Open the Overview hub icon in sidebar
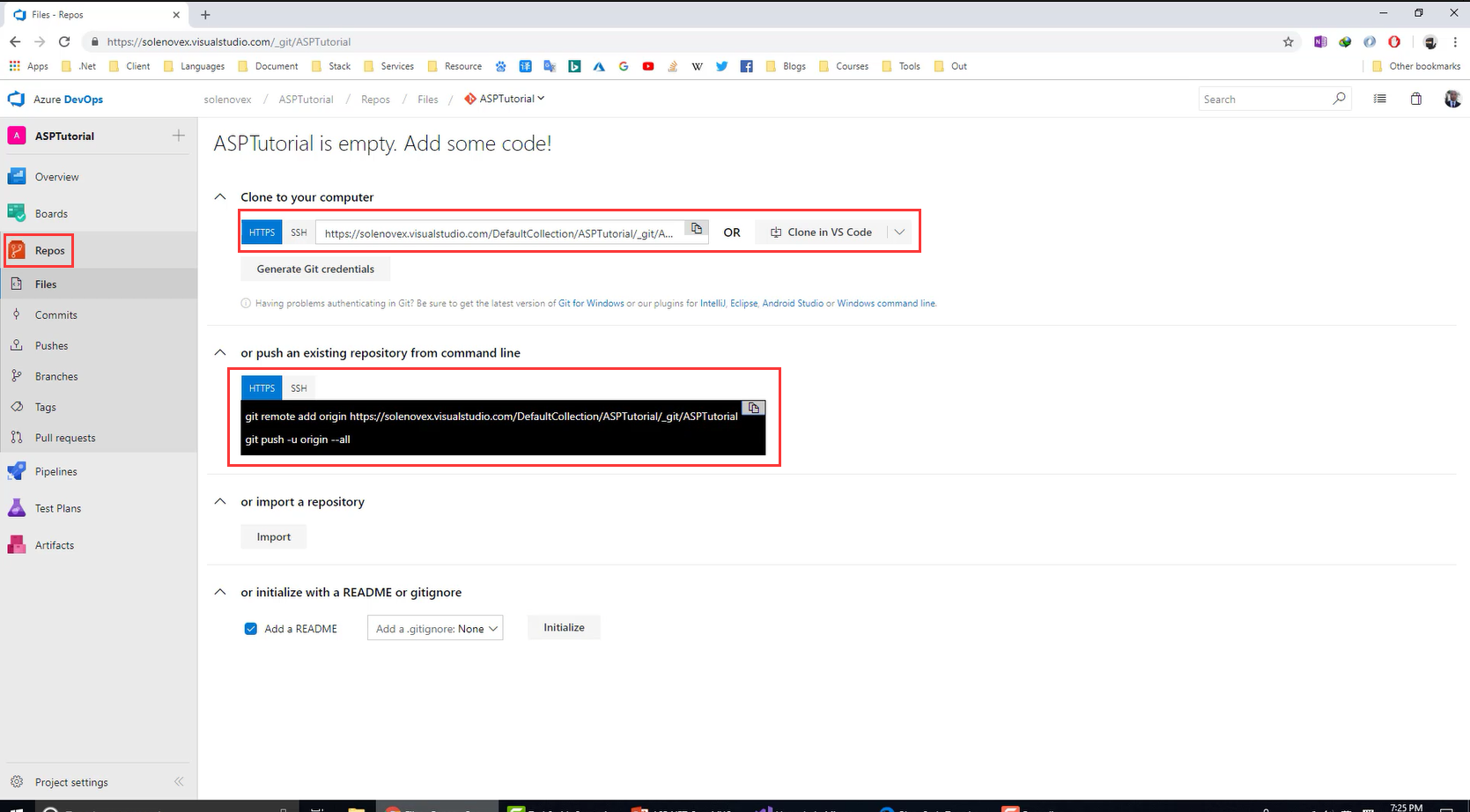Screen dimensions: 1470x812 point(17,177)
